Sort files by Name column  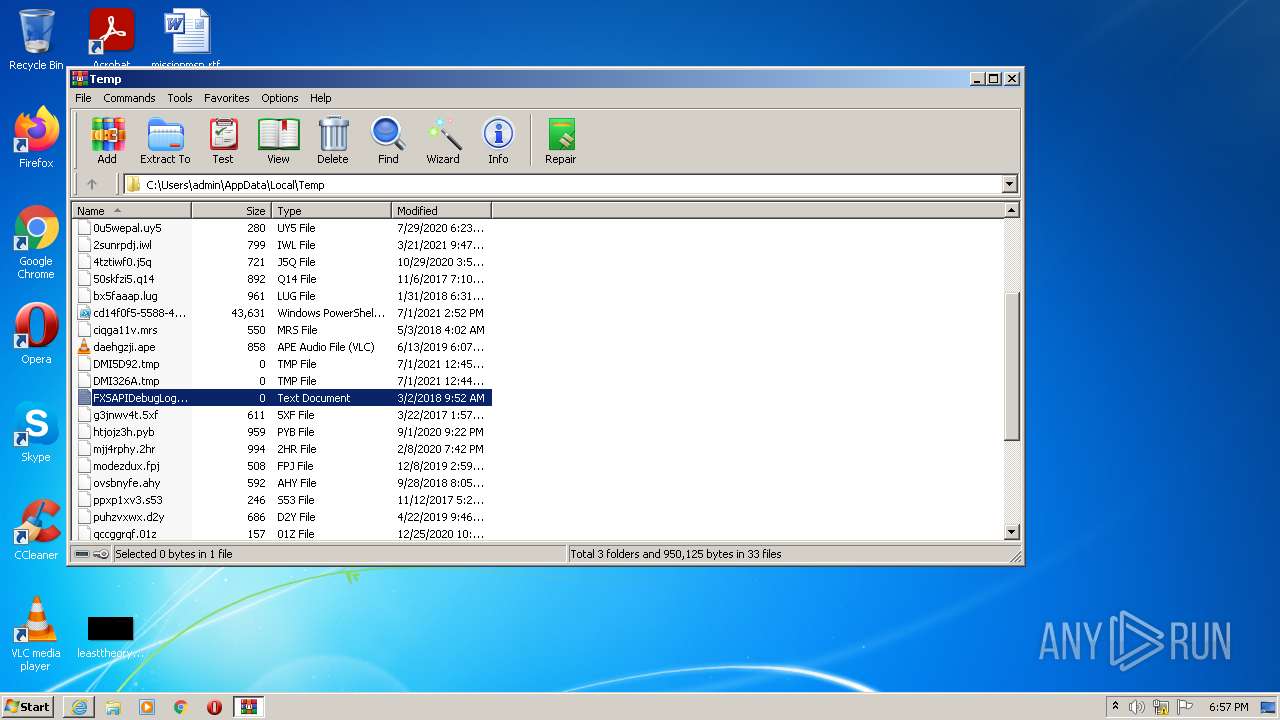tap(132, 210)
